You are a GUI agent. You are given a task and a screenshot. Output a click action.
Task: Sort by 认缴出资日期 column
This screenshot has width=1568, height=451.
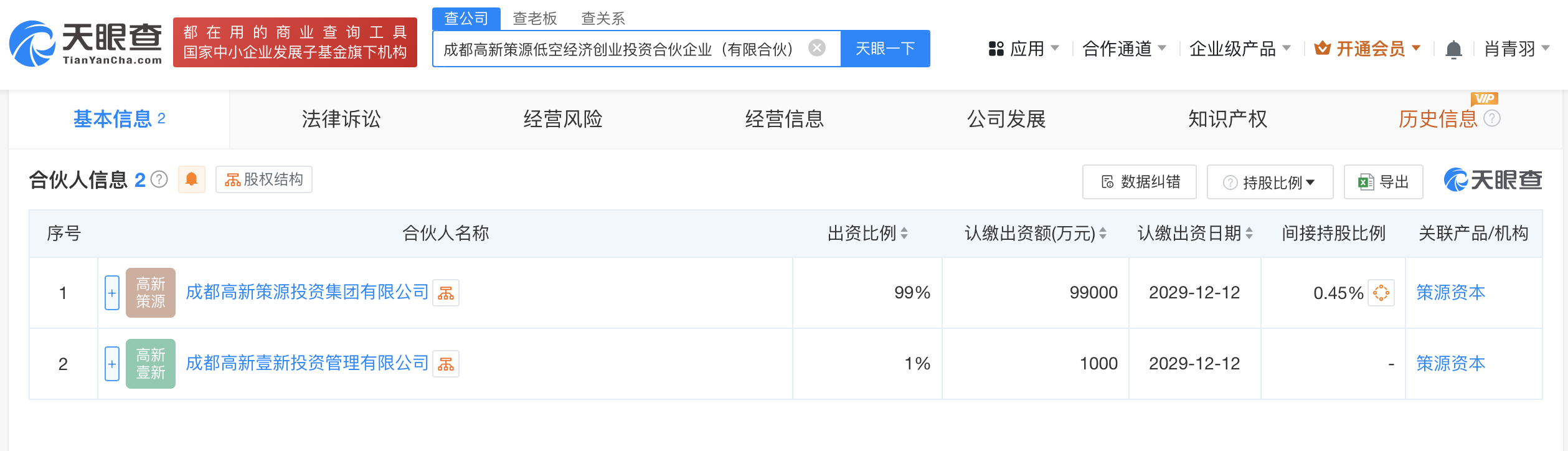coord(1249,234)
